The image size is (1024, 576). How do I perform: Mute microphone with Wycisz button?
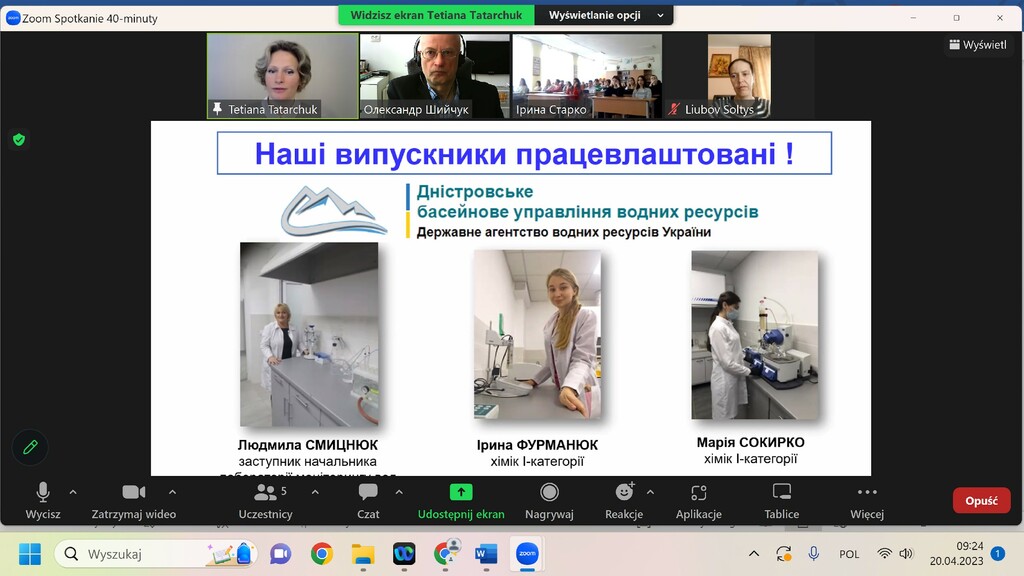(42, 501)
